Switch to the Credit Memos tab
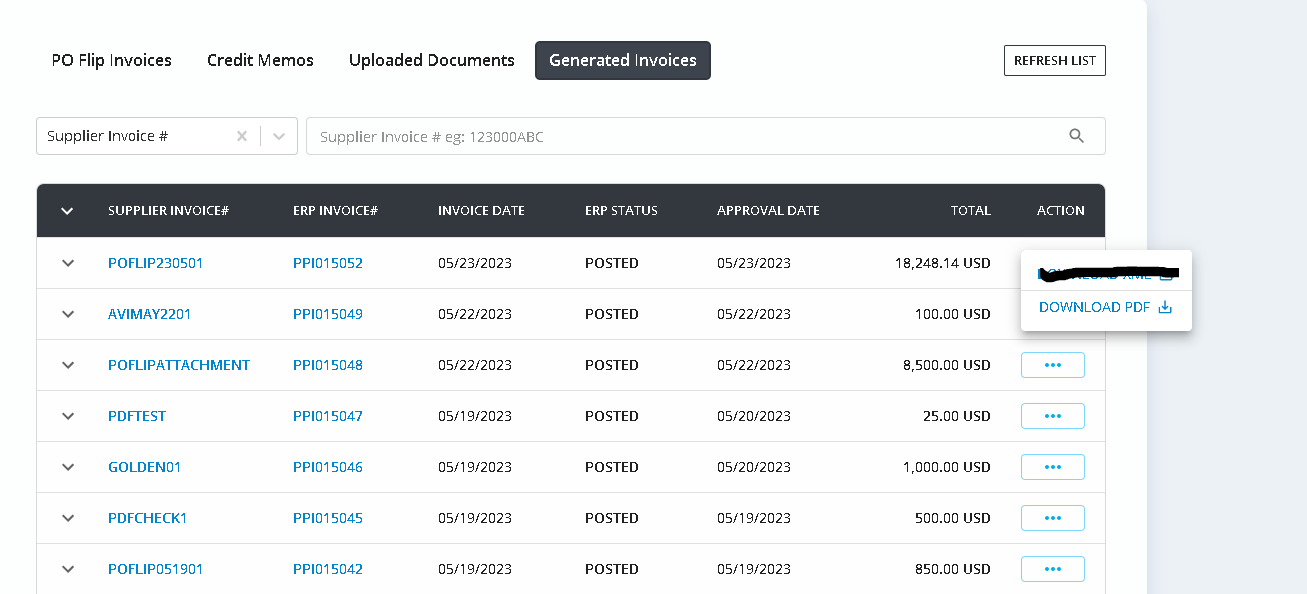1307x594 pixels. 260,60
